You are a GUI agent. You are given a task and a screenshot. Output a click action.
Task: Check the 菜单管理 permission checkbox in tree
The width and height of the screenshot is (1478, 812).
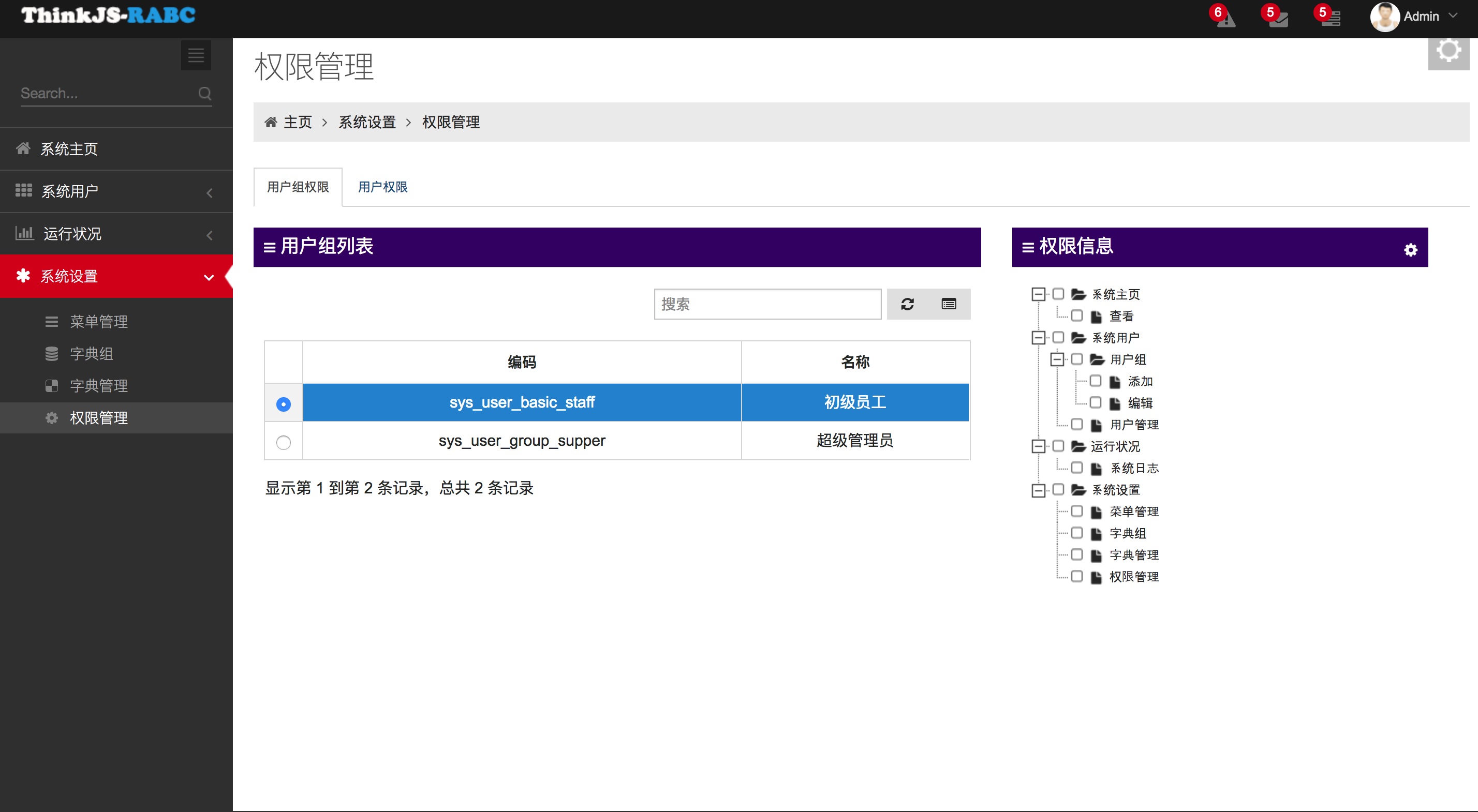click(x=1077, y=511)
